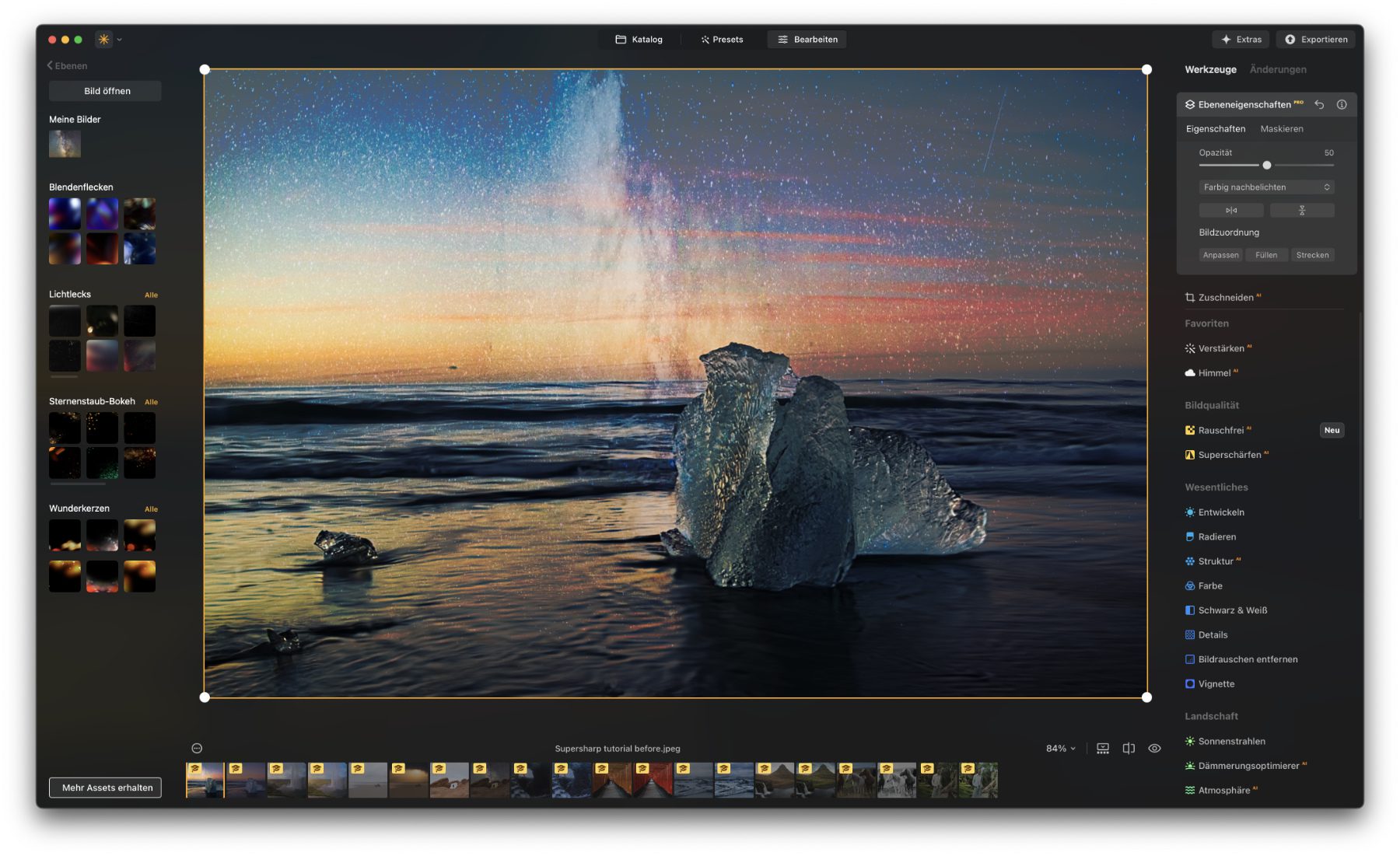The height and width of the screenshot is (856, 1400).
Task: Click the info icon in Ebeneneigenschaften
Action: [1342, 104]
